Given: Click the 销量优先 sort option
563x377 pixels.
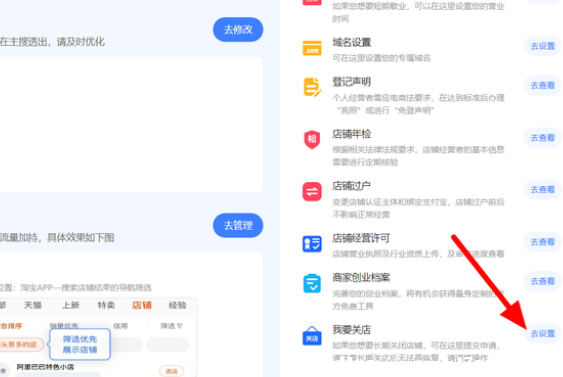Looking at the screenshot, I should click(x=64, y=326).
